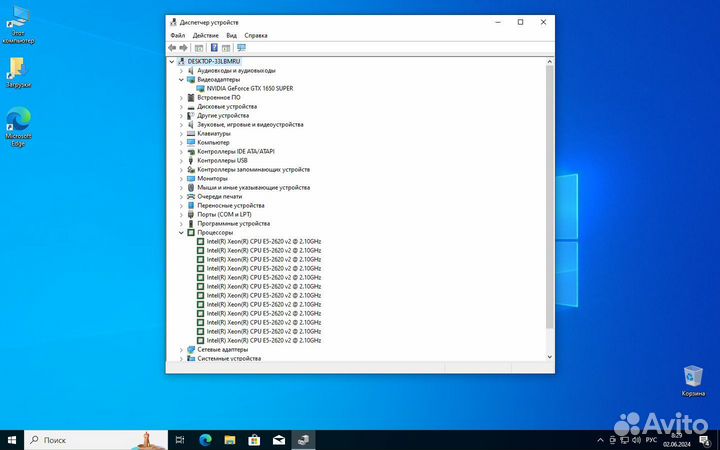Click the mouse icon beside Мыши и иные указывающие устройства
The image size is (720, 450).
point(191,187)
